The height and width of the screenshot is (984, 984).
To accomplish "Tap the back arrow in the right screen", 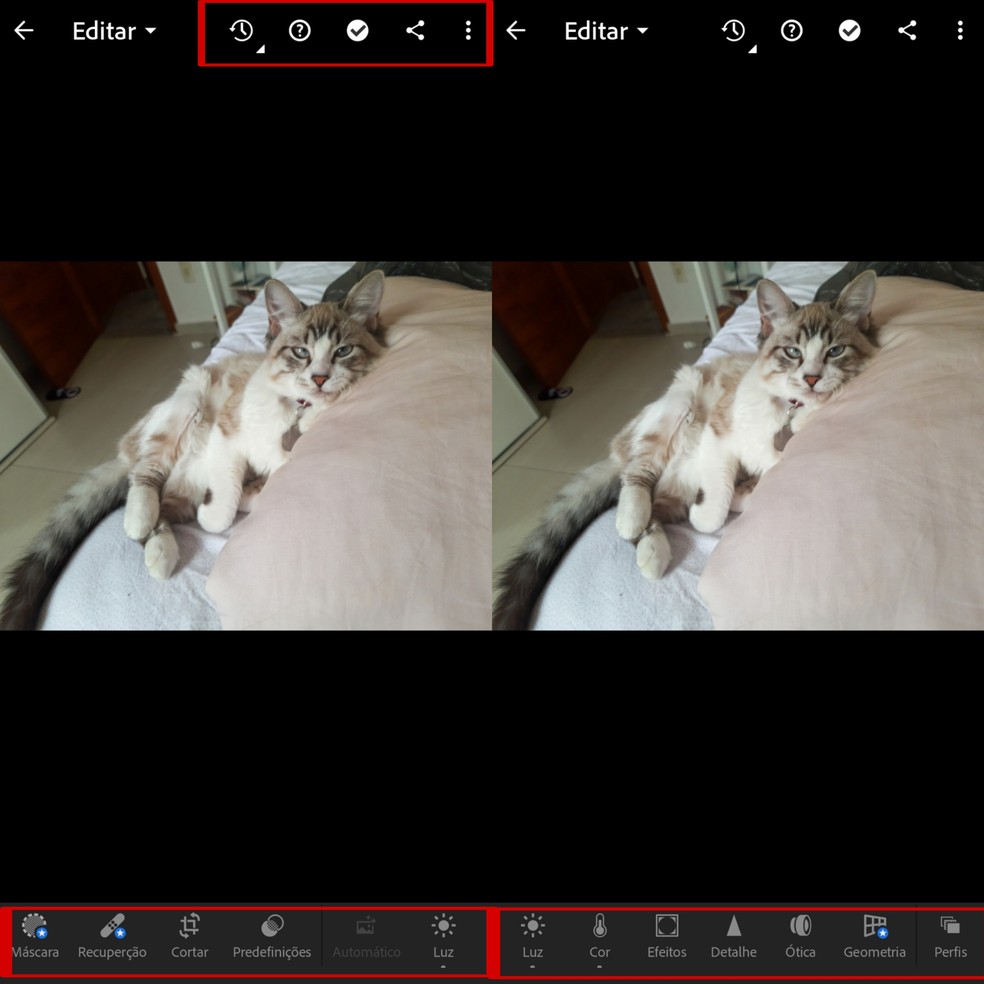I will [x=516, y=30].
